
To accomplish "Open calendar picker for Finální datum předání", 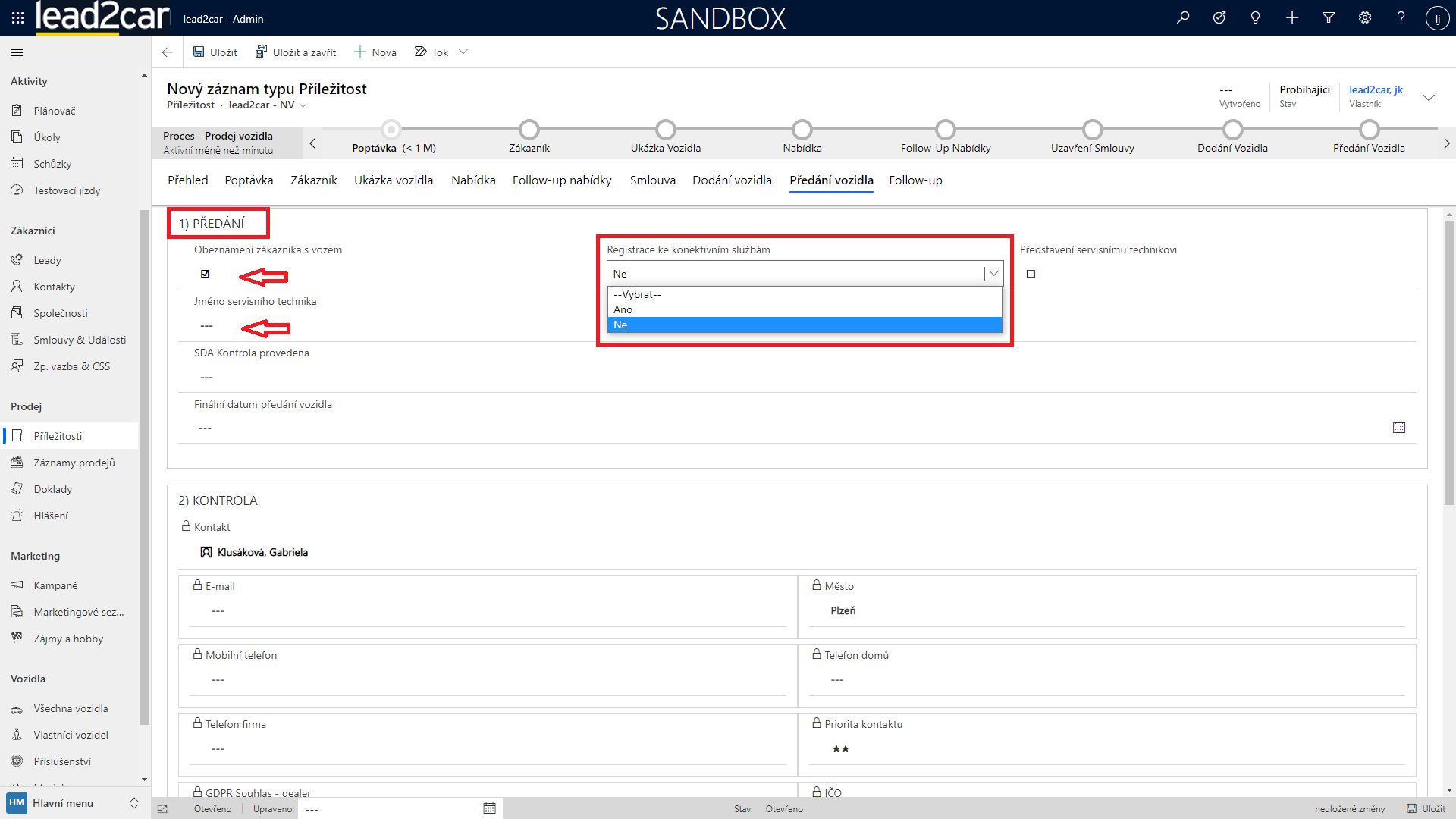I will 1399,428.
